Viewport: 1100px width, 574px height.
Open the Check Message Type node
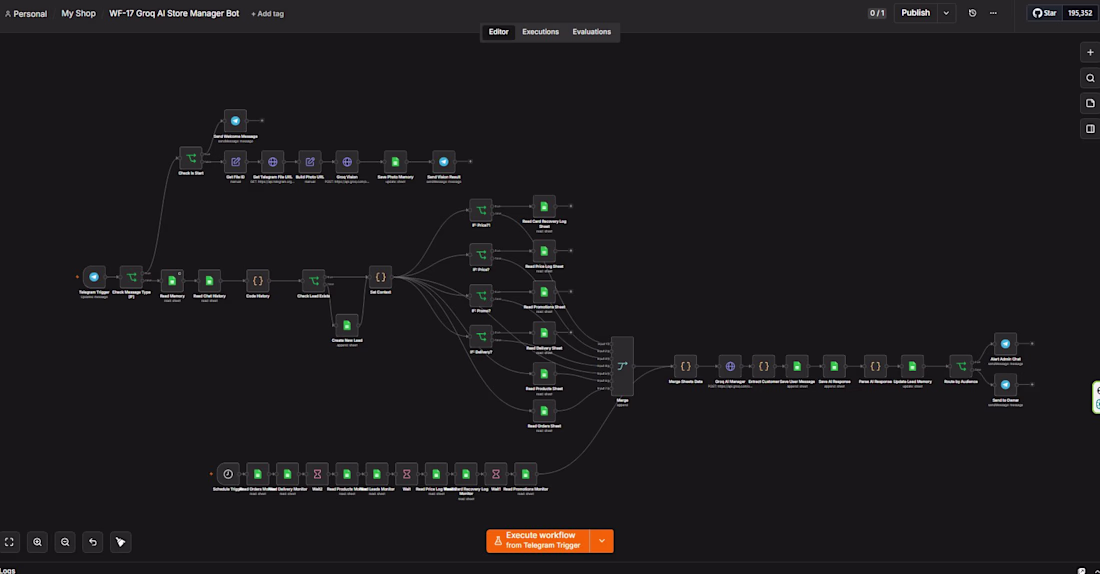131,277
